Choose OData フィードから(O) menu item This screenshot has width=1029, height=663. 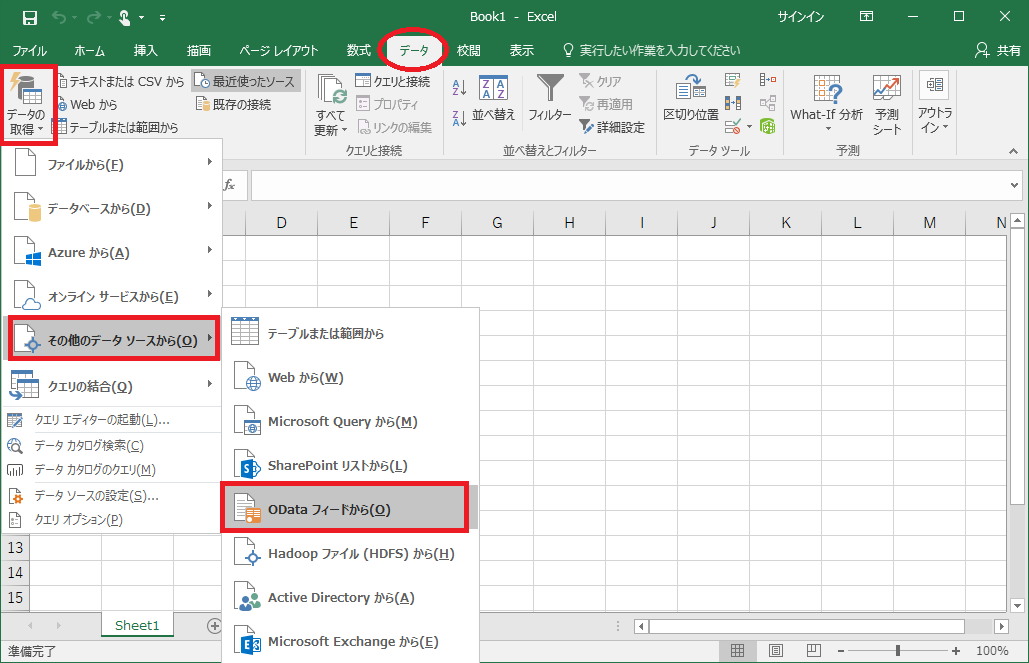coord(350,509)
